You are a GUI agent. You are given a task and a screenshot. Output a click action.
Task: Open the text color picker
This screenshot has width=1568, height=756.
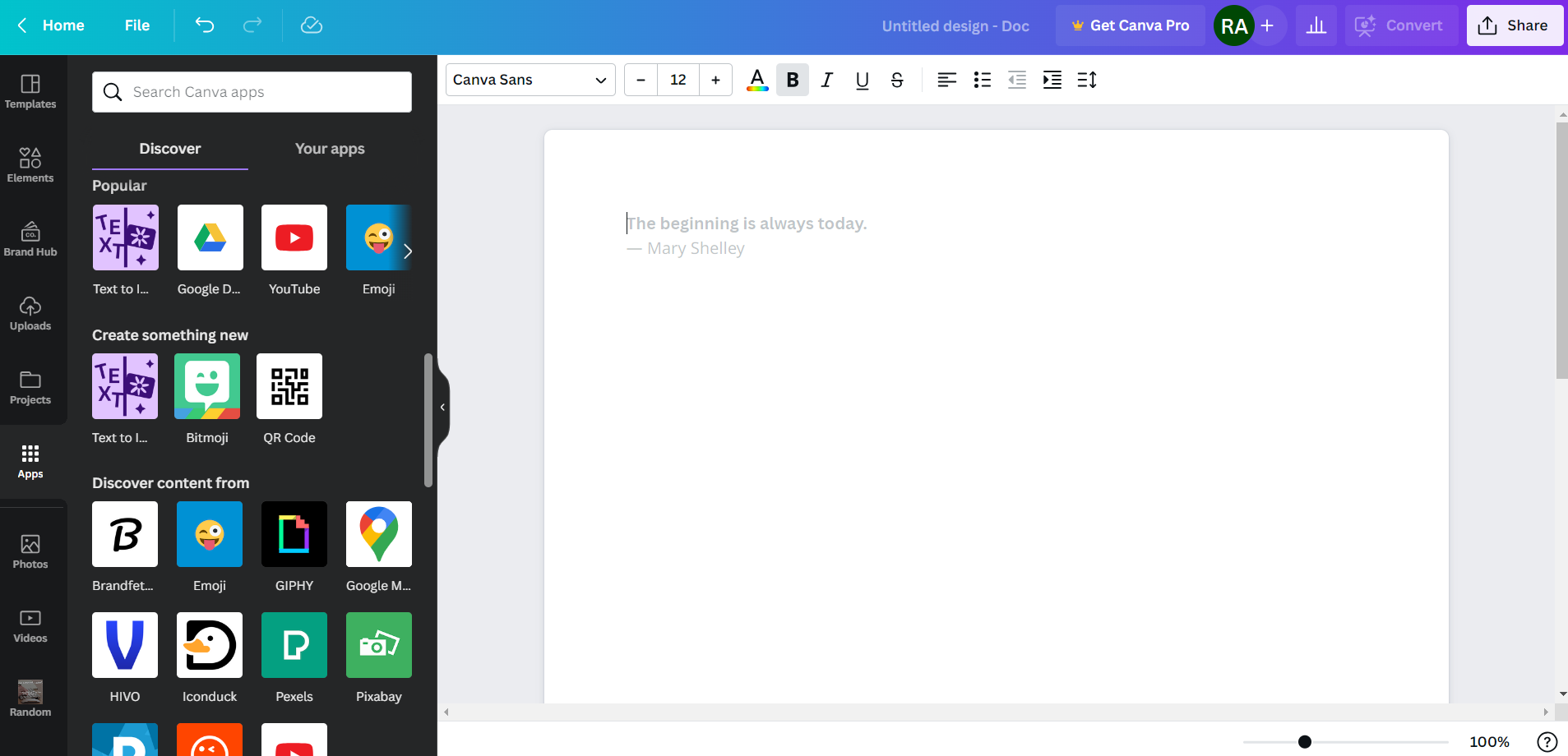[756, 80]
